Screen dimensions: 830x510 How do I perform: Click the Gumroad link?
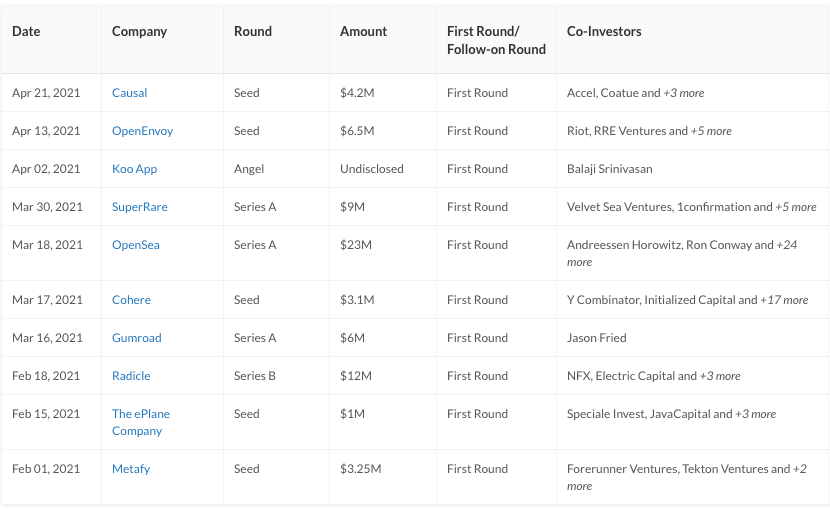[x=137, y=338]
